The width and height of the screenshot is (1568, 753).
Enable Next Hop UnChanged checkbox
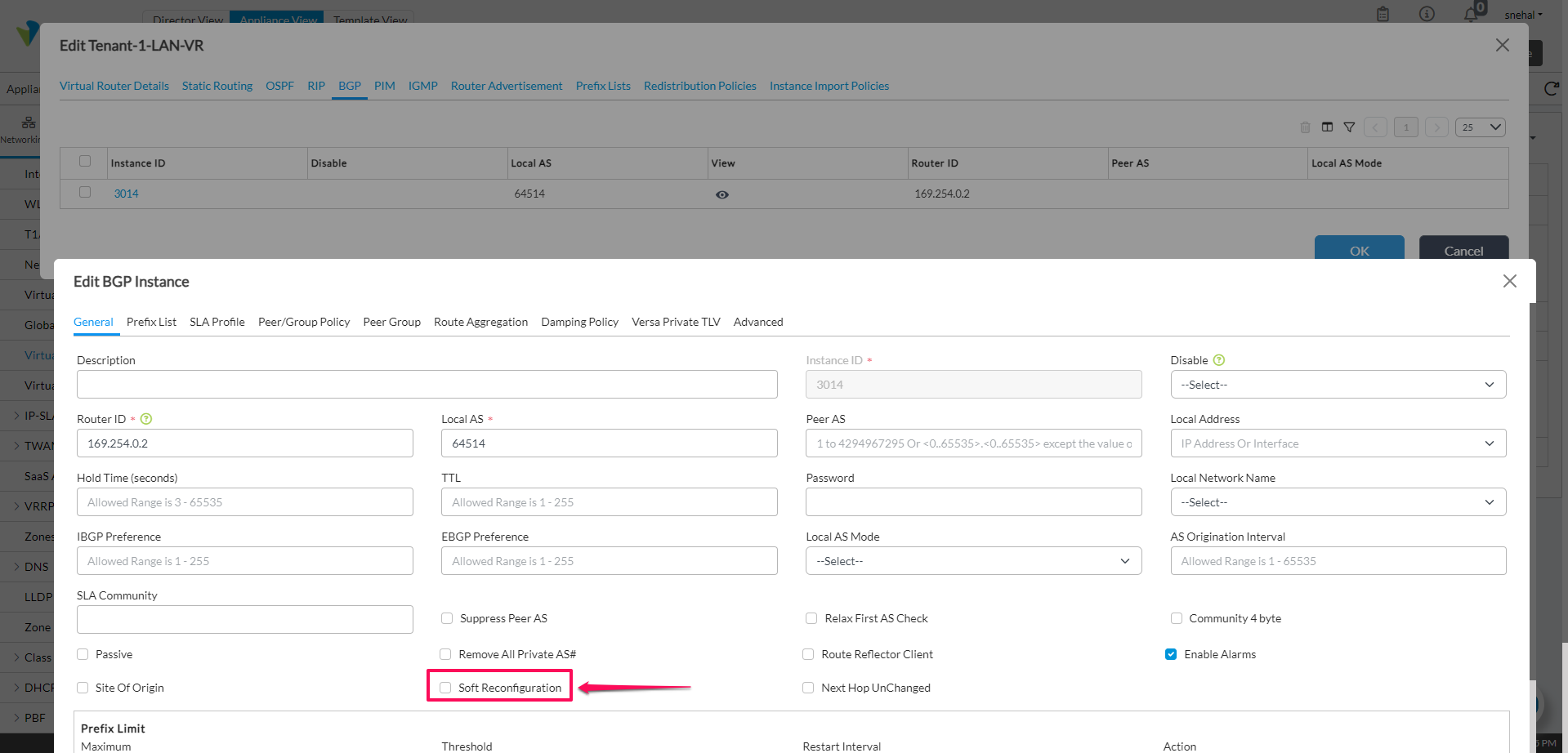pos(808,688)
